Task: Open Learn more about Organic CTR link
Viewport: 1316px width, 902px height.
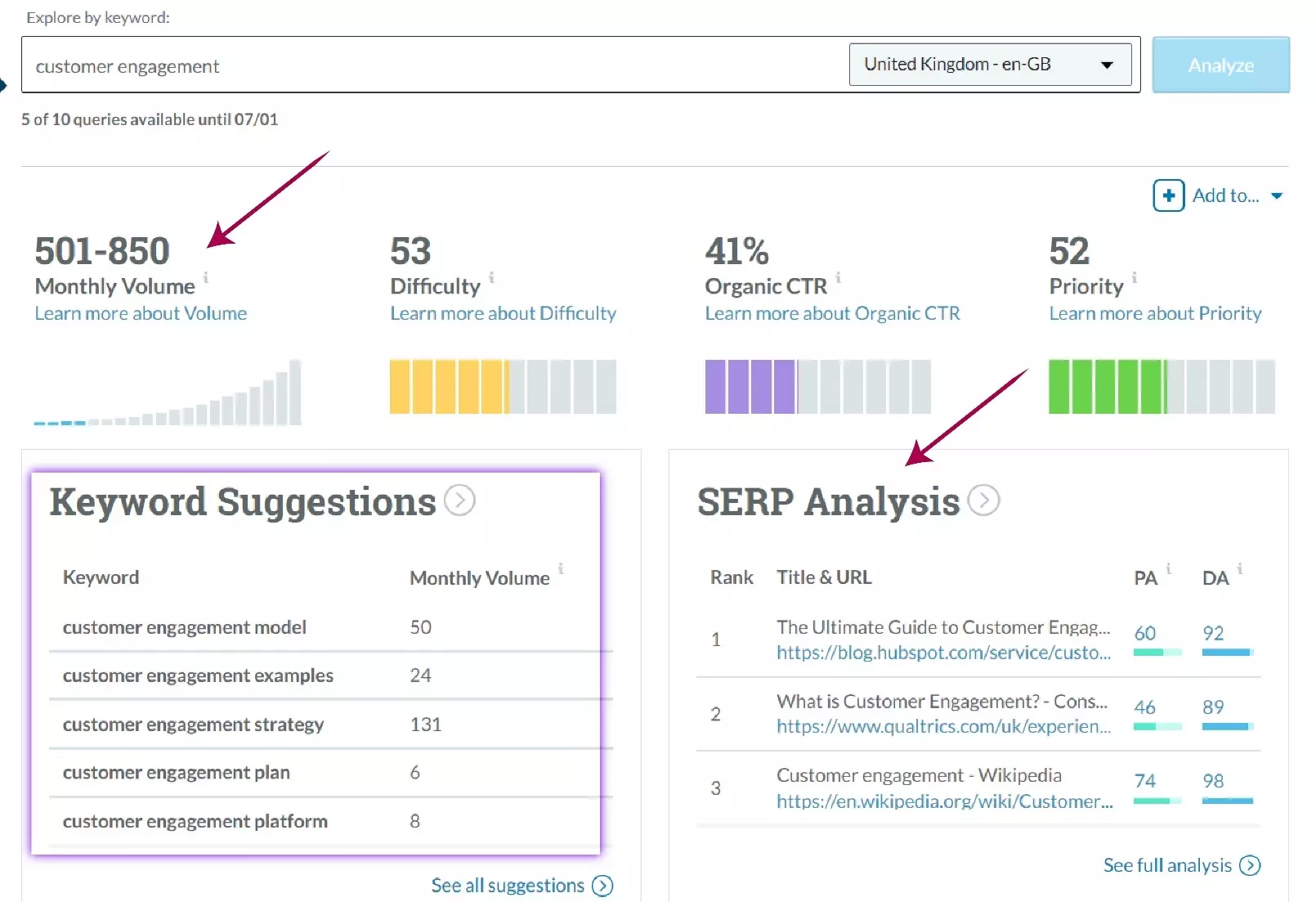Action: 832,313
